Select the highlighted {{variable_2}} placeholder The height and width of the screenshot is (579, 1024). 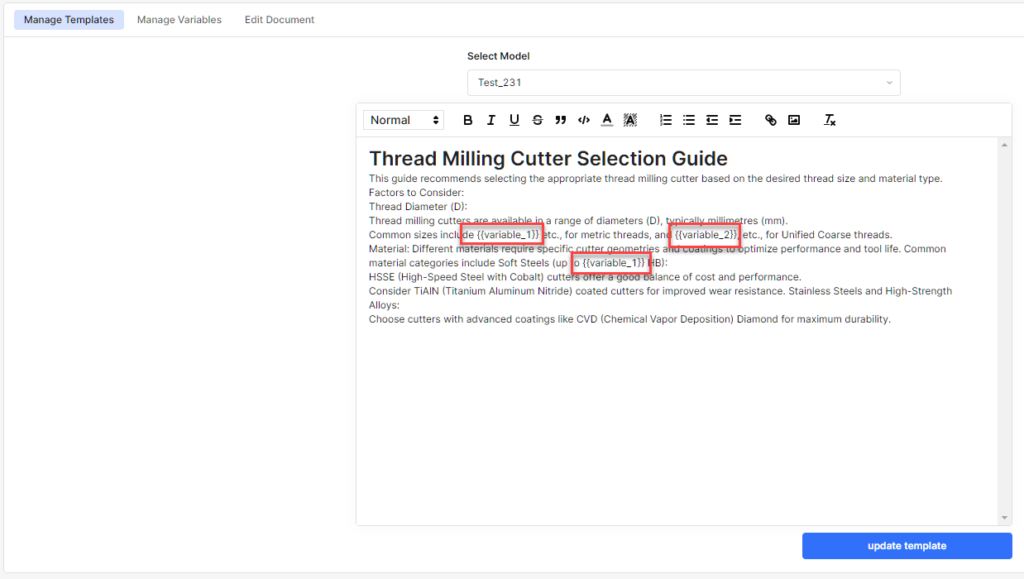coord(704,234)
